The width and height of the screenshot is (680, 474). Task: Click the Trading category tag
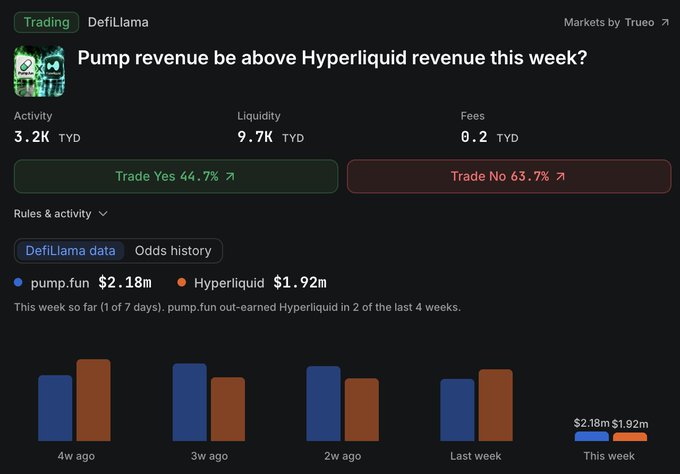coord(46,23)
